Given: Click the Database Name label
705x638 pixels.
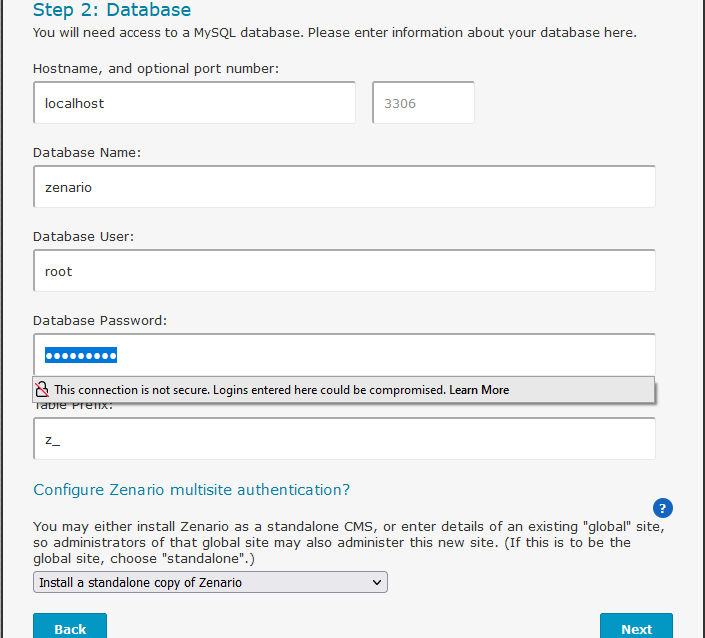Looking at the screenshot, I should click(x=87, y=153).
